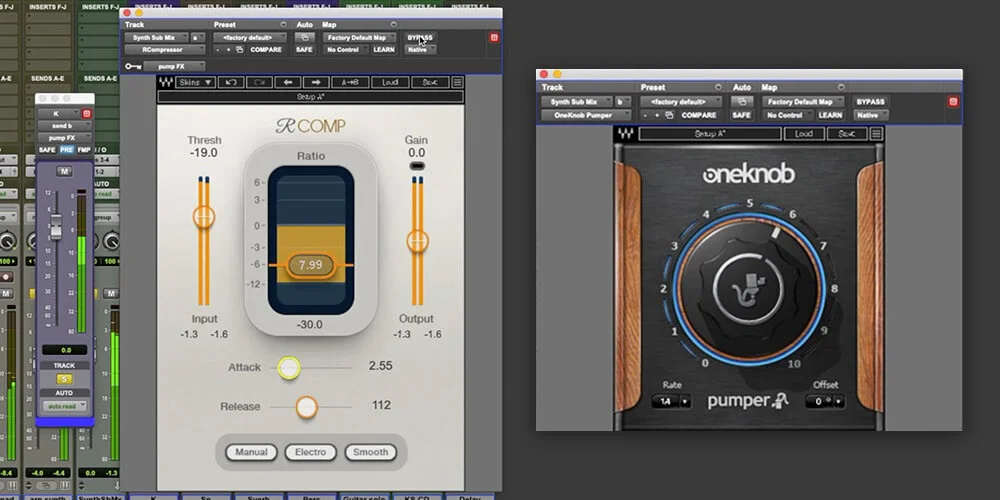Click Load in the RComp toolbar
This screenshot has height=500, width=1000.
(390, 82)
